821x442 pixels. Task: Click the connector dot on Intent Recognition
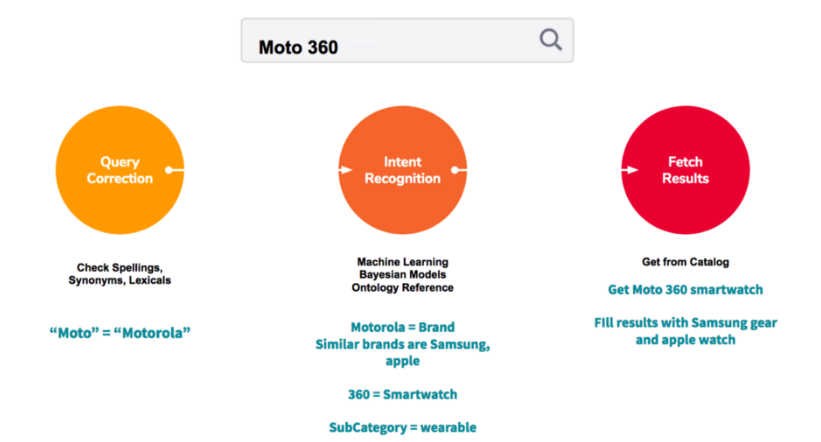(455, 170)
